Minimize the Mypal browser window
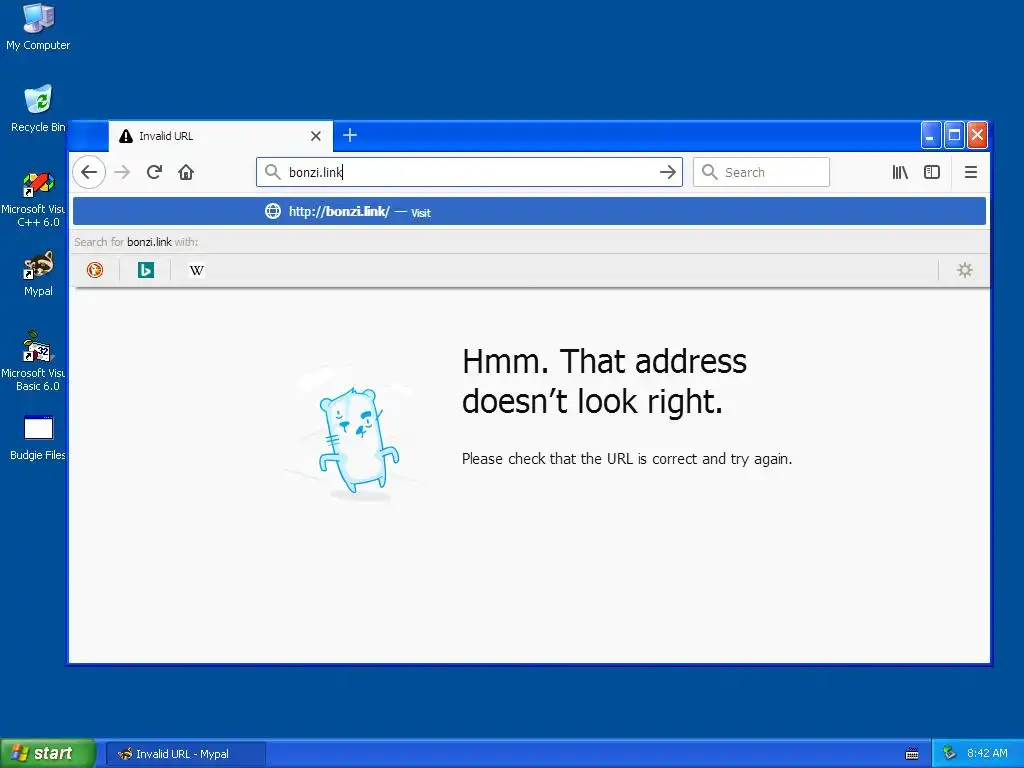1024x768 pixels. pos(931,135)
